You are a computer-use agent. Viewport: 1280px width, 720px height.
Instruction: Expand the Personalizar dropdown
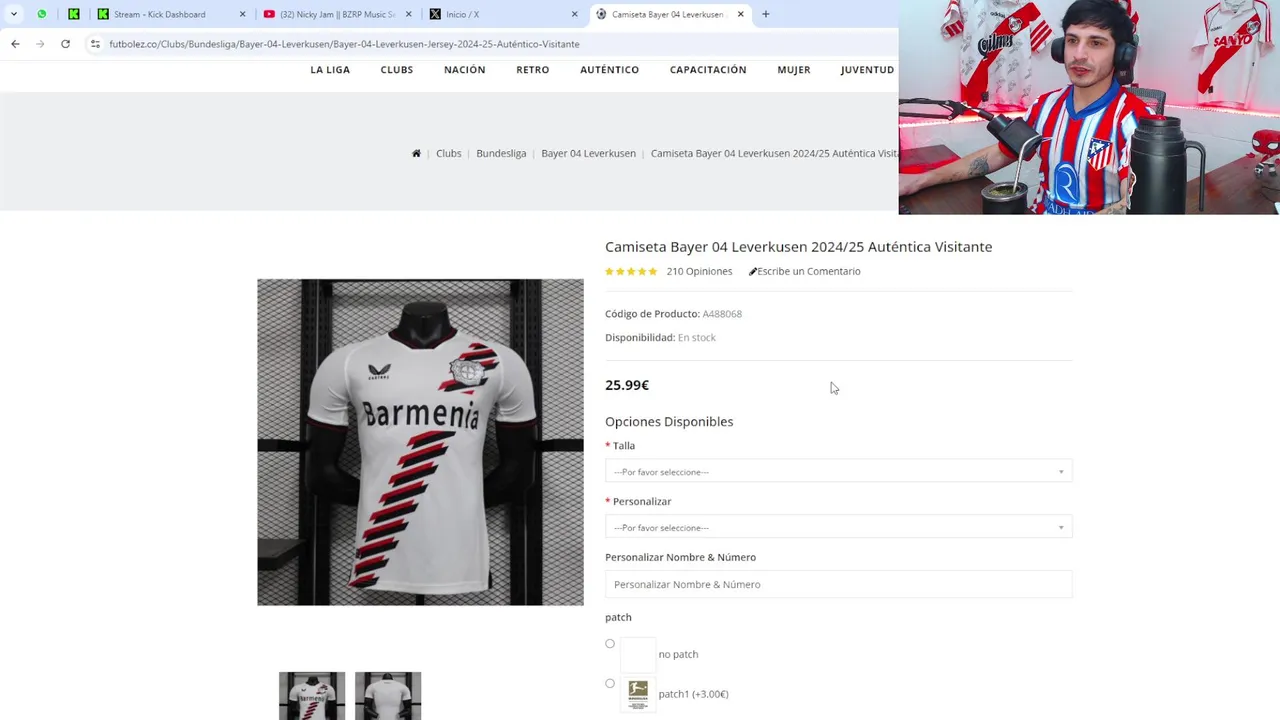coord(838,527)
